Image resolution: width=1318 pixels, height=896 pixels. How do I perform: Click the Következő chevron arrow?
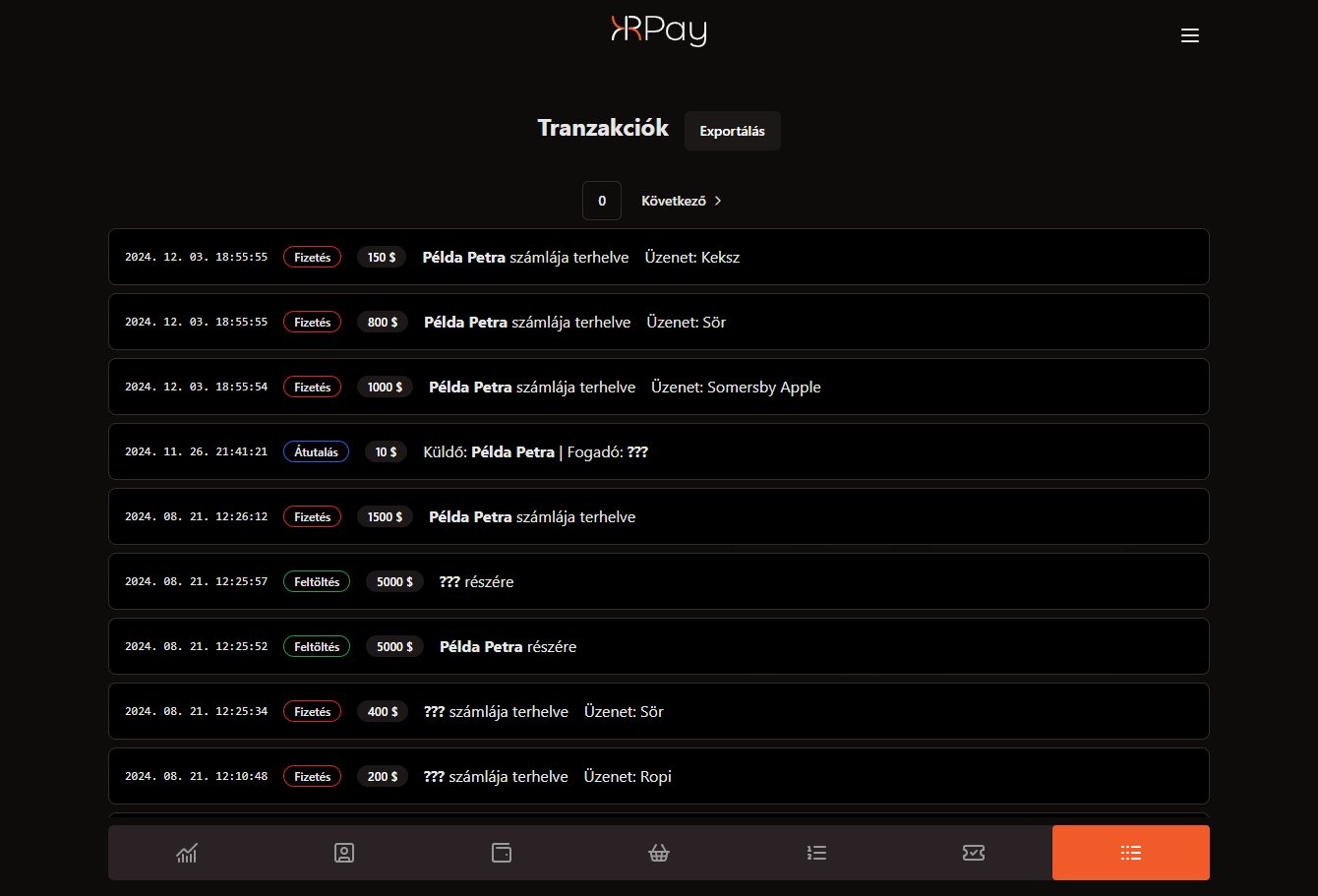pyautogui.click(x=718, y=201)
